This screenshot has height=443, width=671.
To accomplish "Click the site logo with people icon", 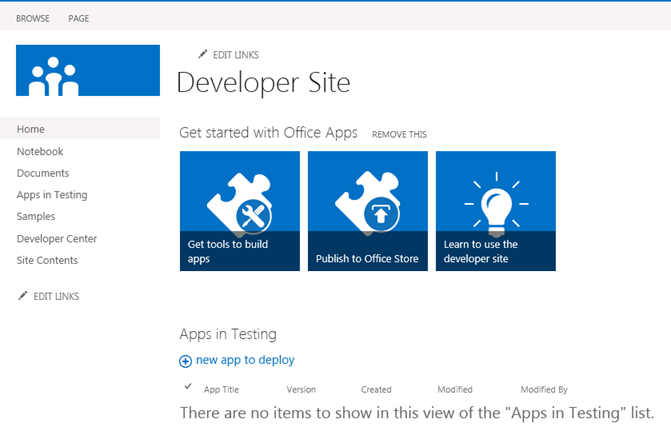I will click(x=88, y=70).
